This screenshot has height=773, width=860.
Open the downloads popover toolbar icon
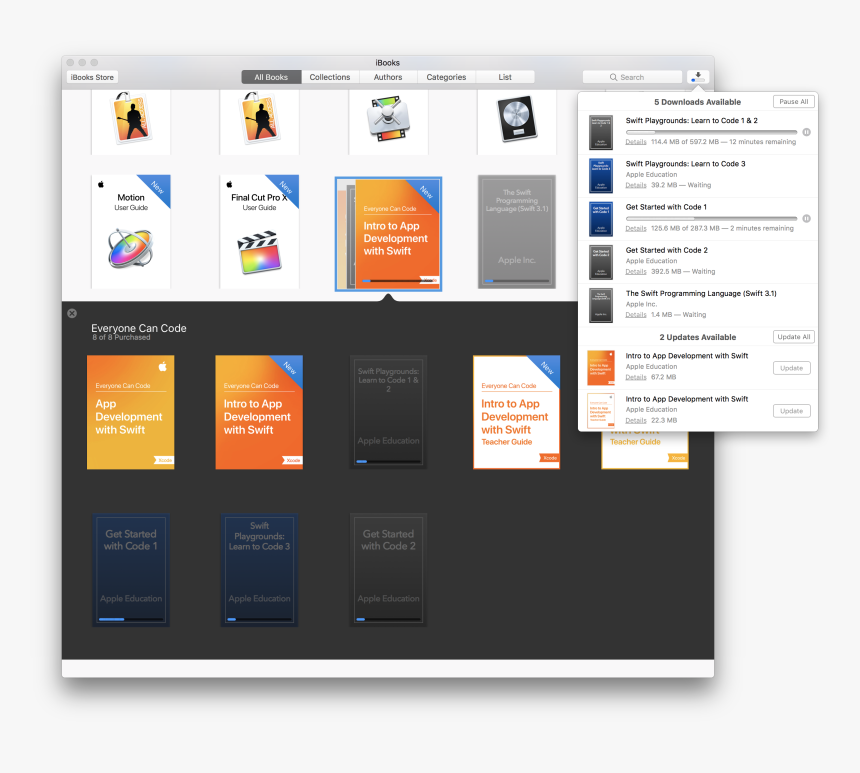coord(698,77)
